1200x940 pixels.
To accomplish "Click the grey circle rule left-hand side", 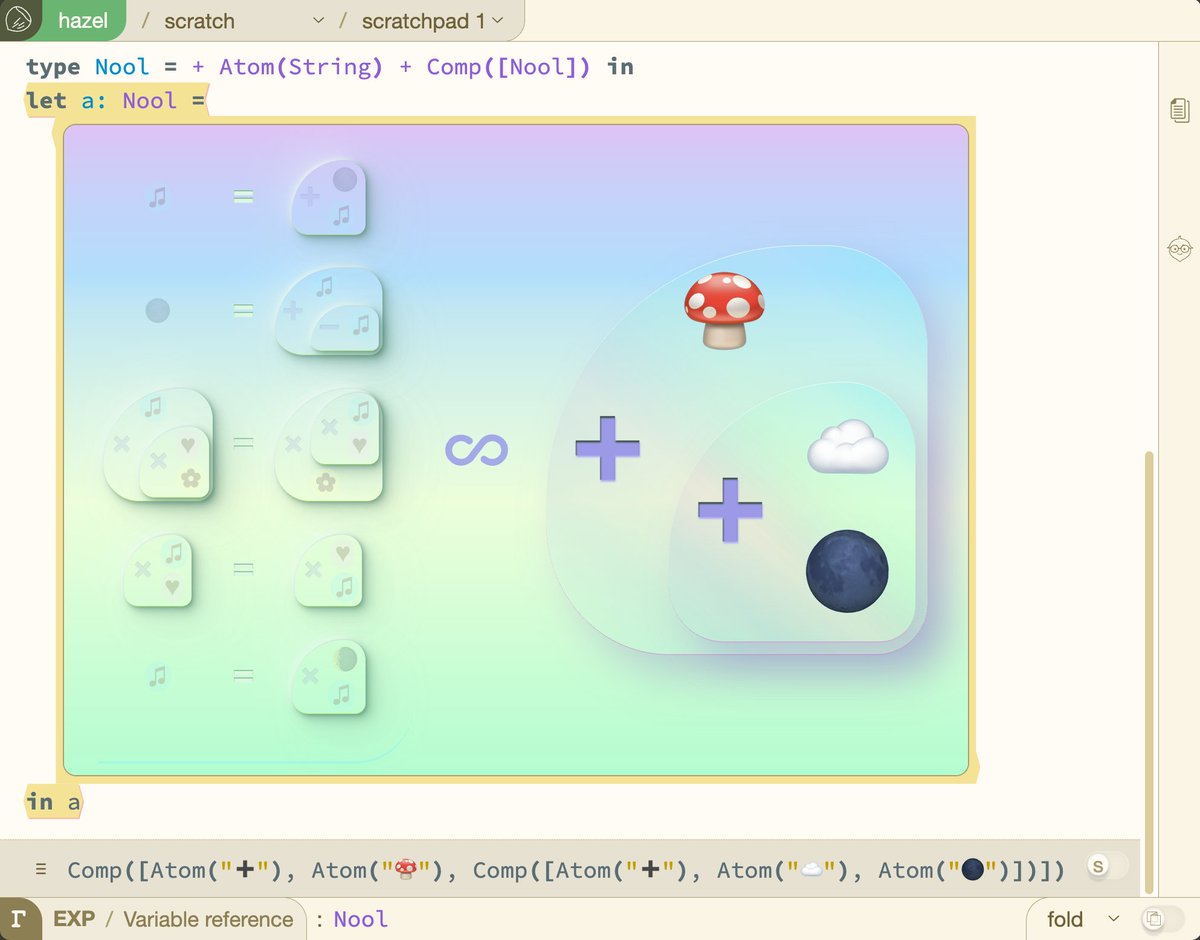I will 157,311.
